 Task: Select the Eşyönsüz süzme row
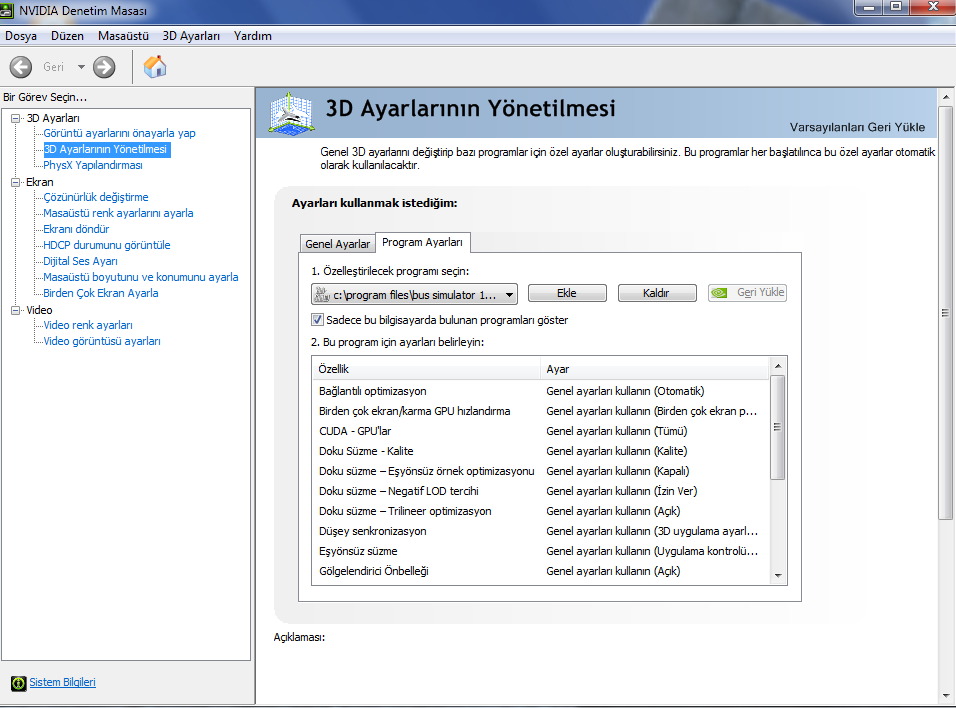click(541, 551)
